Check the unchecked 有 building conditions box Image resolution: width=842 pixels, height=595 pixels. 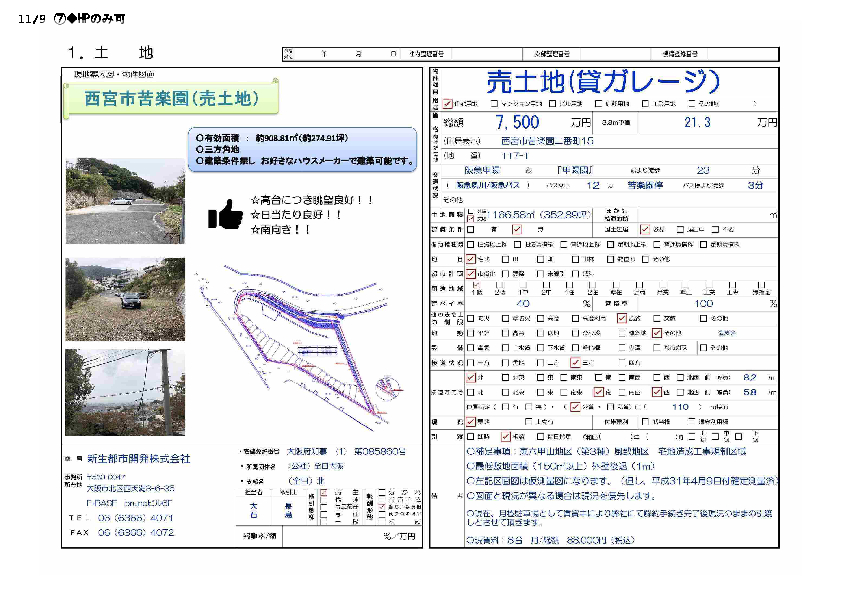click(x=471, y=229)
